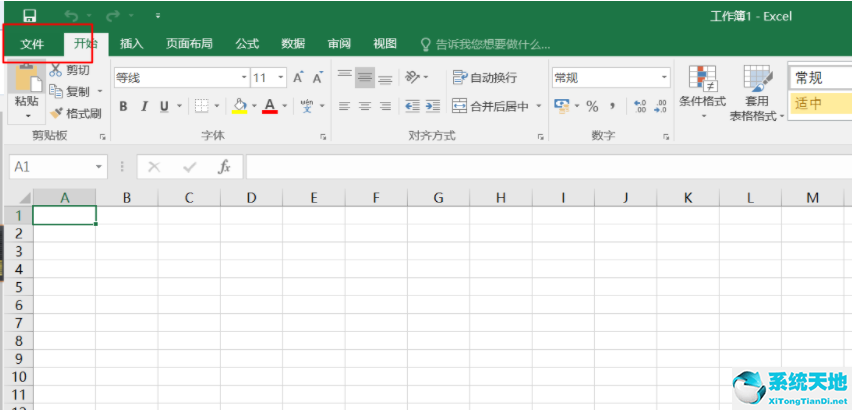Click the borders icon
Viewport: 852px width, 410px height.
pyautogui.click(x=202, y=106)
